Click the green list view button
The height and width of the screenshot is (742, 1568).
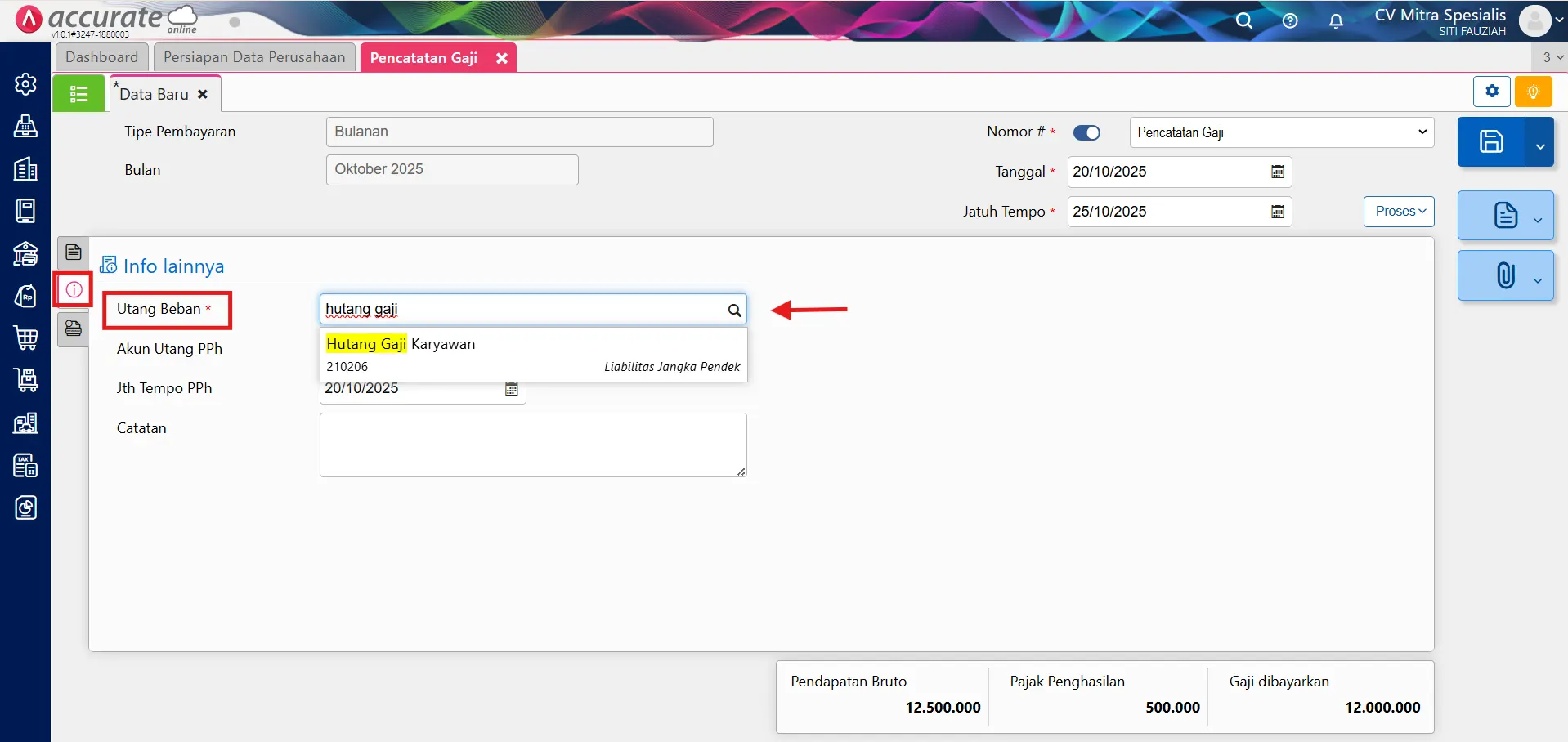click(x=78, y=94)
